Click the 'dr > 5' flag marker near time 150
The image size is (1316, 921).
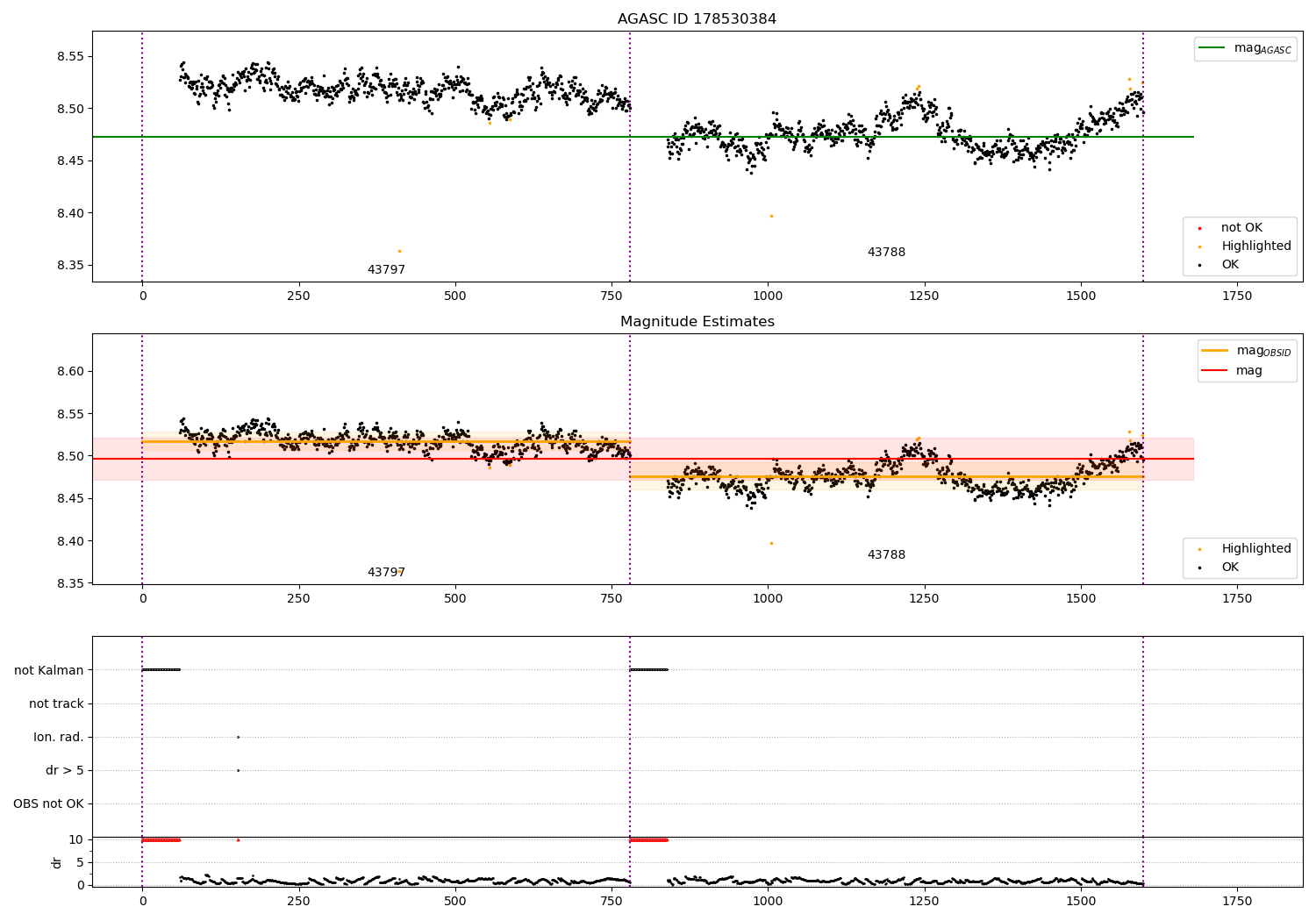tap(238, 770)
